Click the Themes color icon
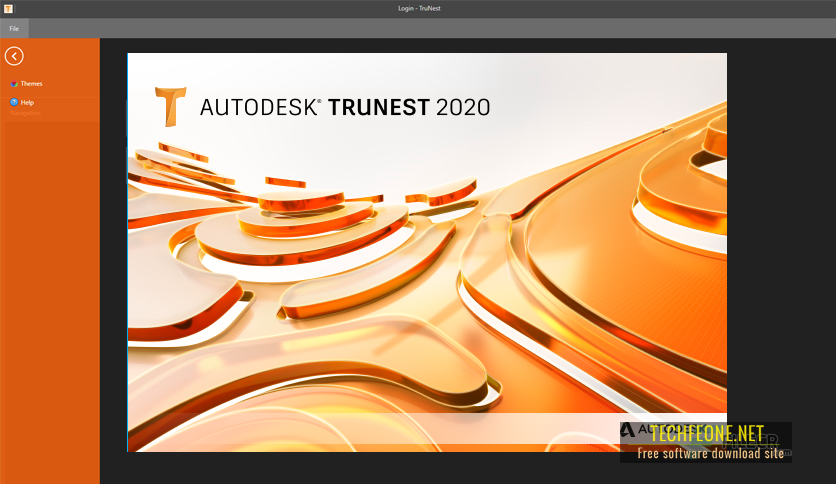This screenshot has width=836, height=484. [14, 84]
